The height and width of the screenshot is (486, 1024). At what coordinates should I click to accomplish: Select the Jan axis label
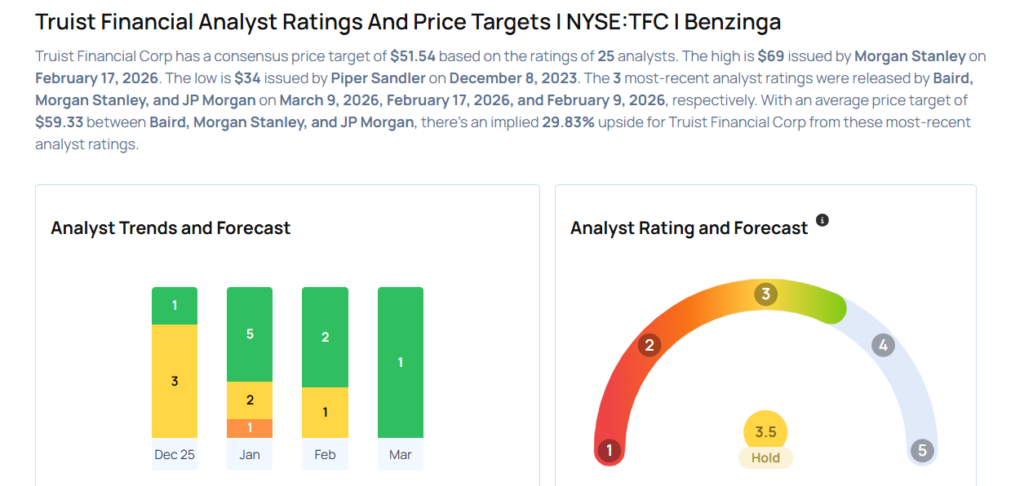[250, 455]
